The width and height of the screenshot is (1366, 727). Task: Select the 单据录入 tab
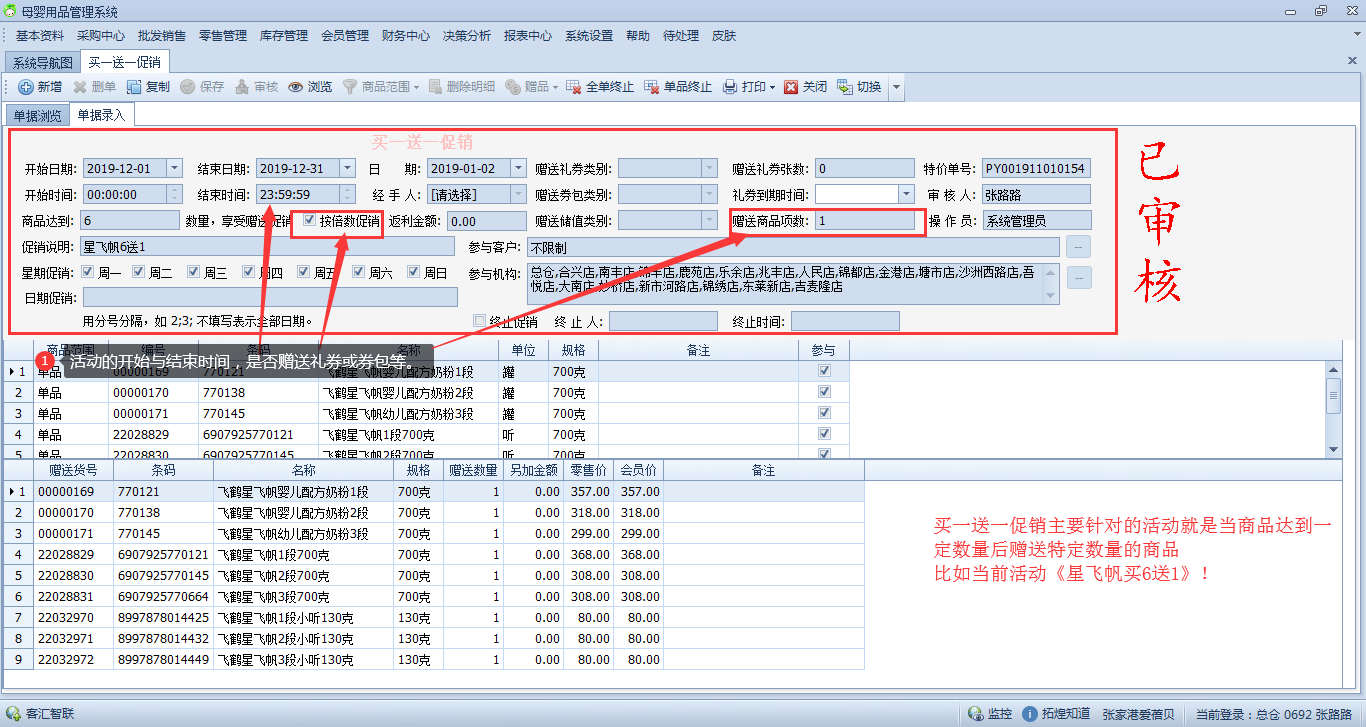click(101, 115)
